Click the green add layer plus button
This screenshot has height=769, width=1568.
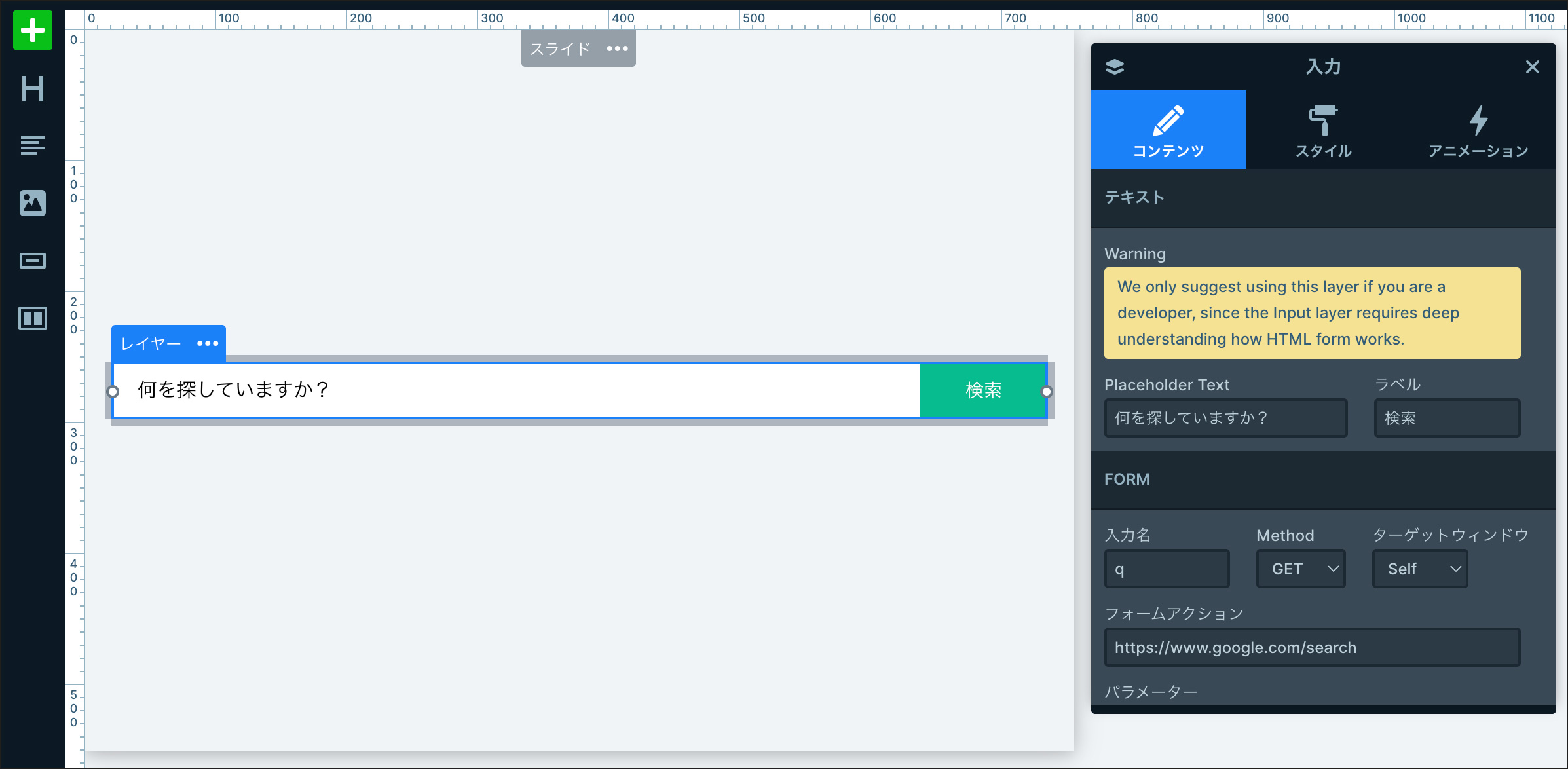pyautogui.click(x=32, y=31)
